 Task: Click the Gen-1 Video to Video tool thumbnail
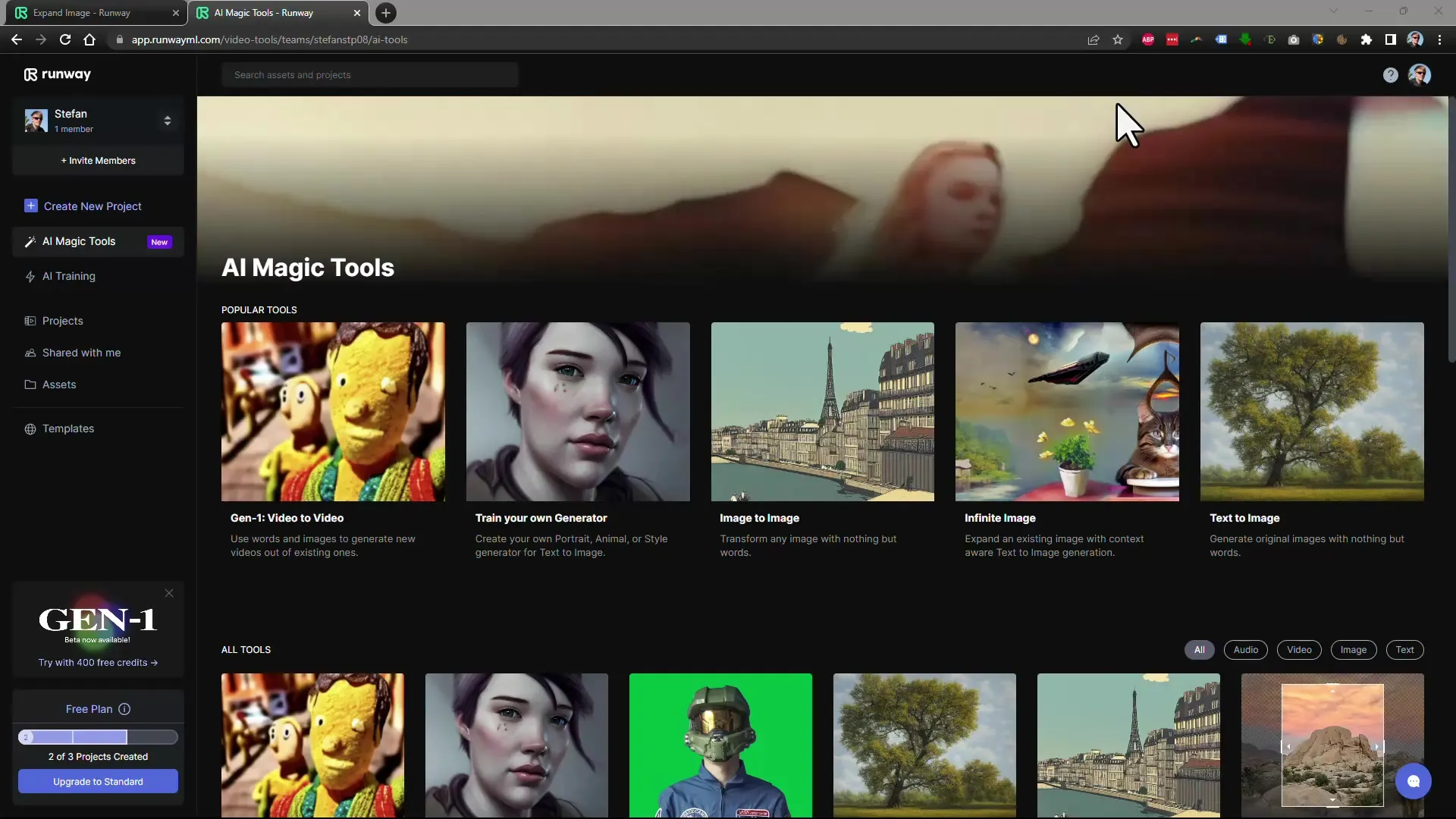332,412
